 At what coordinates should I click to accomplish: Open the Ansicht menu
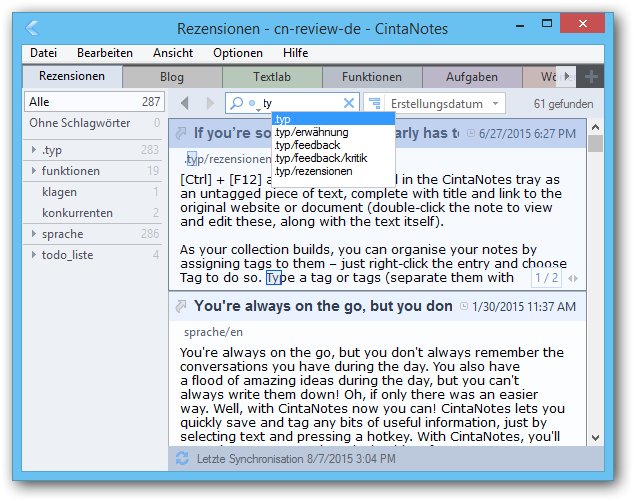click(173, 53)
